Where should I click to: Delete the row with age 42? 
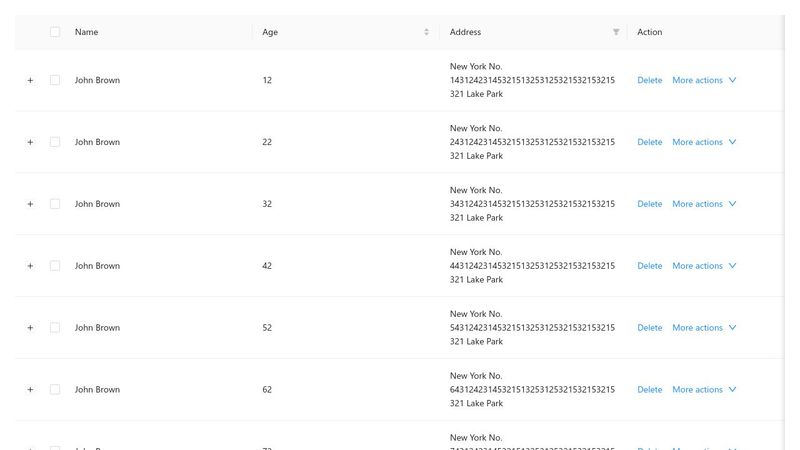click(649, 266)
